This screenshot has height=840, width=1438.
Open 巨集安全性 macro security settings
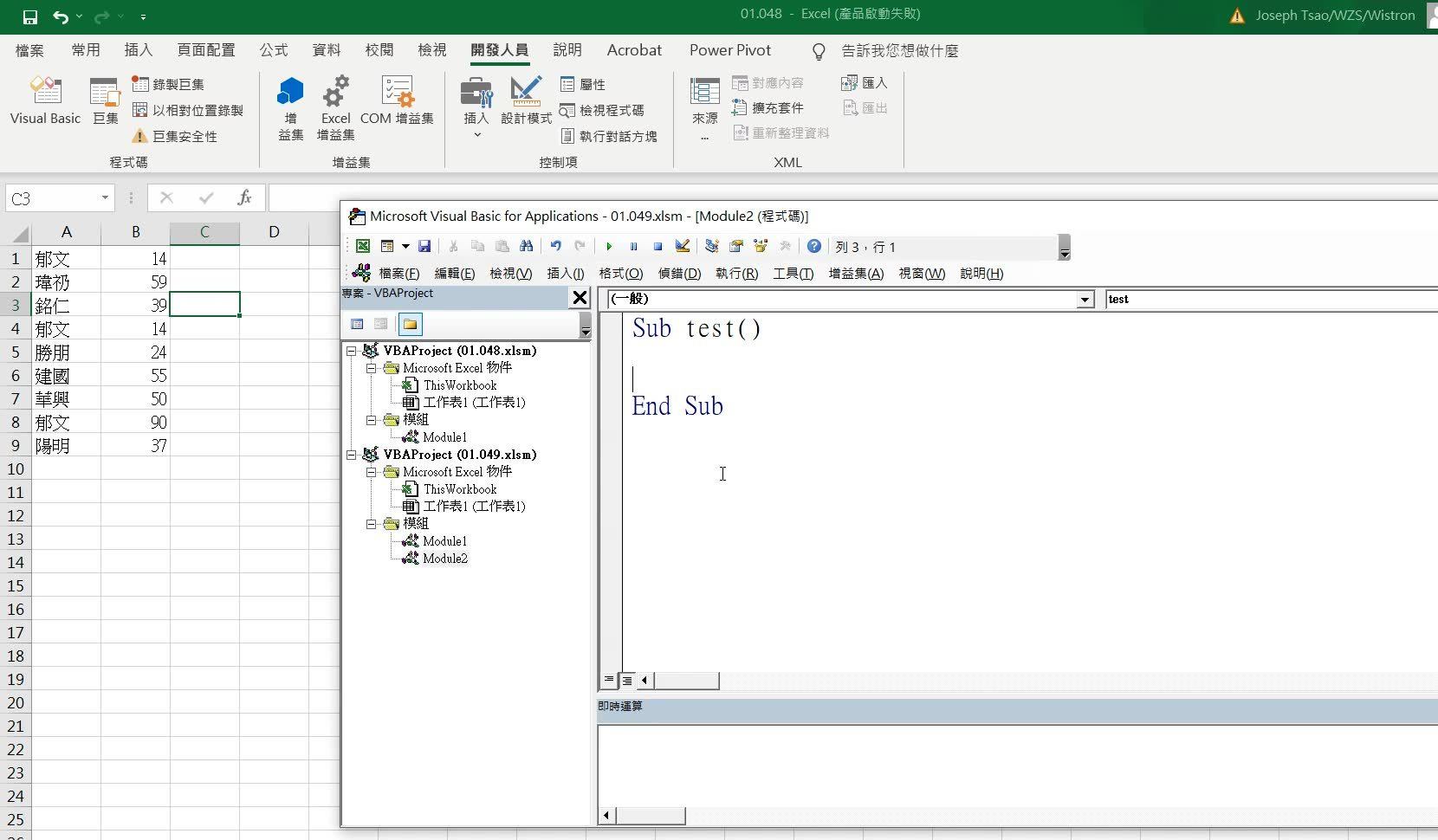[174, 136]
